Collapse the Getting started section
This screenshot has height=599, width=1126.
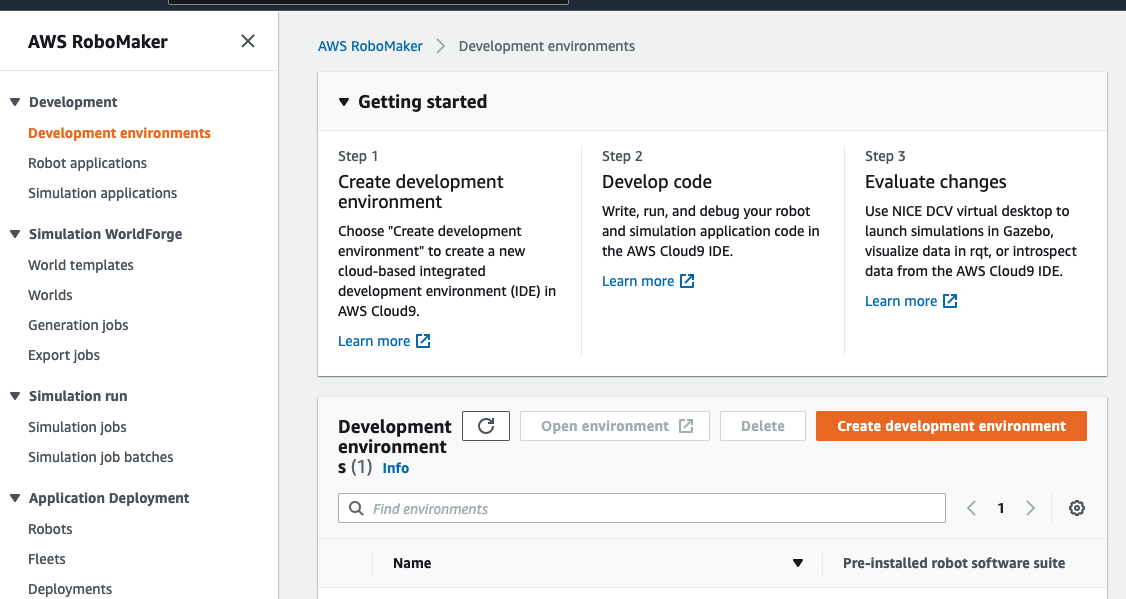tap(344, 102)
